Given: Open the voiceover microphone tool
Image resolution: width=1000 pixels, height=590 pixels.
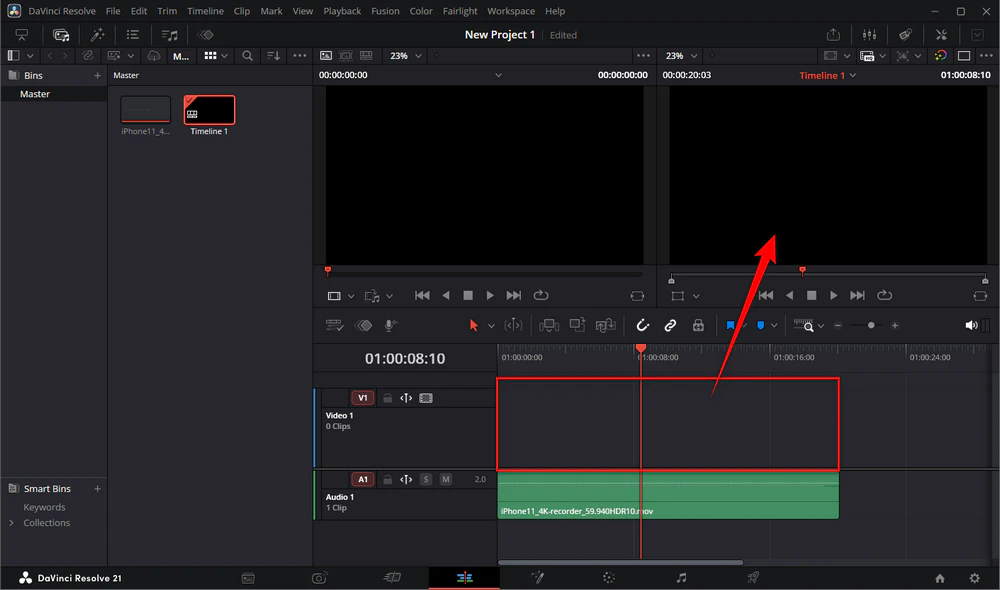Looking at the screenshot, I should click(390, 325).
